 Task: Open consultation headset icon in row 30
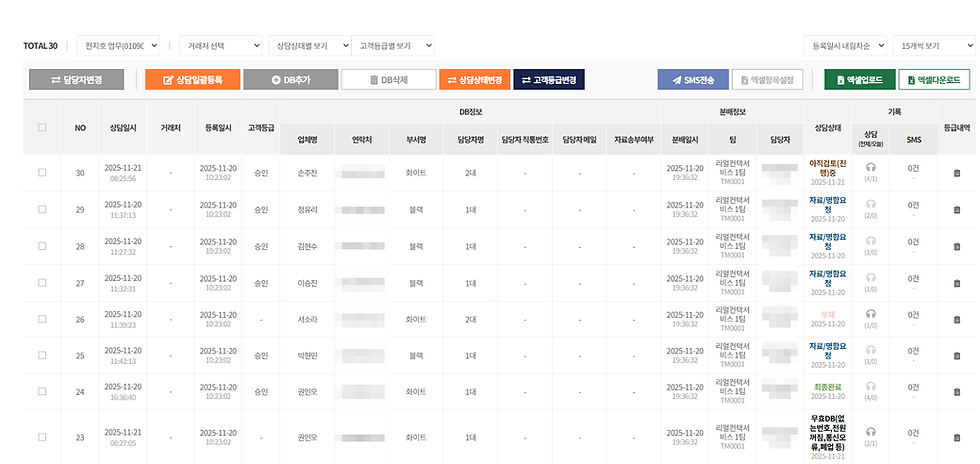point(871,168)
